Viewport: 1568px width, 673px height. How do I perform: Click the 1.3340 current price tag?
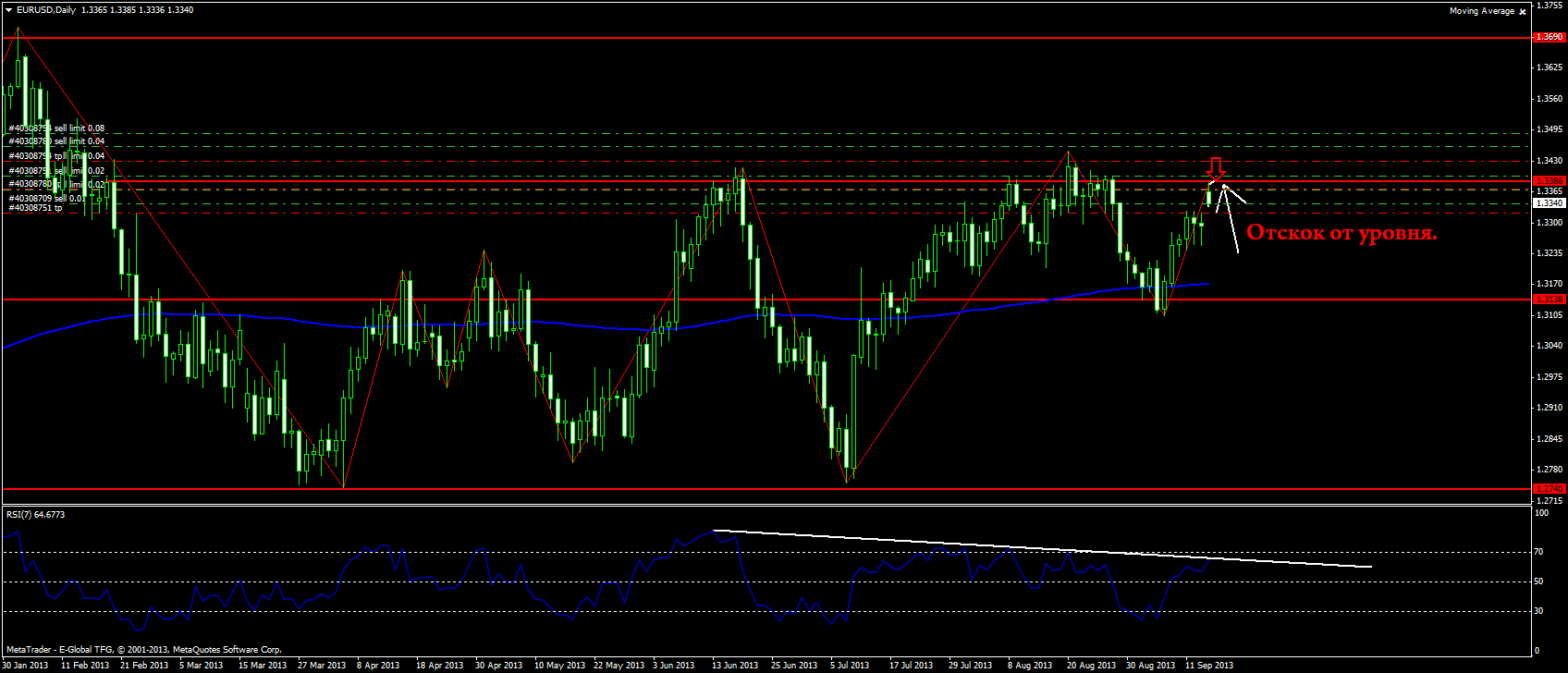(1550, 202)
